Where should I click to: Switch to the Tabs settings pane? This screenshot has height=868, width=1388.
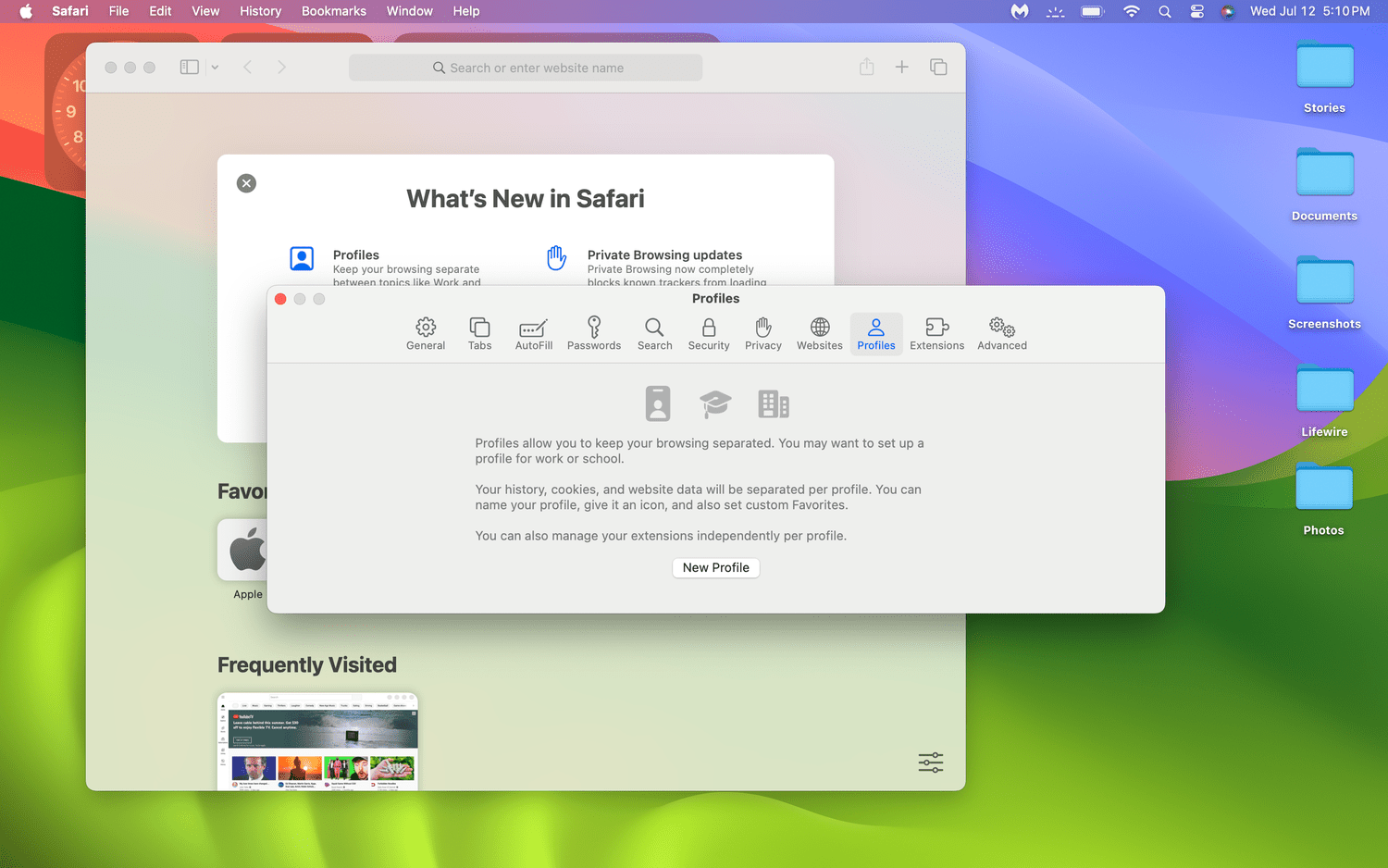pos(479,334)
